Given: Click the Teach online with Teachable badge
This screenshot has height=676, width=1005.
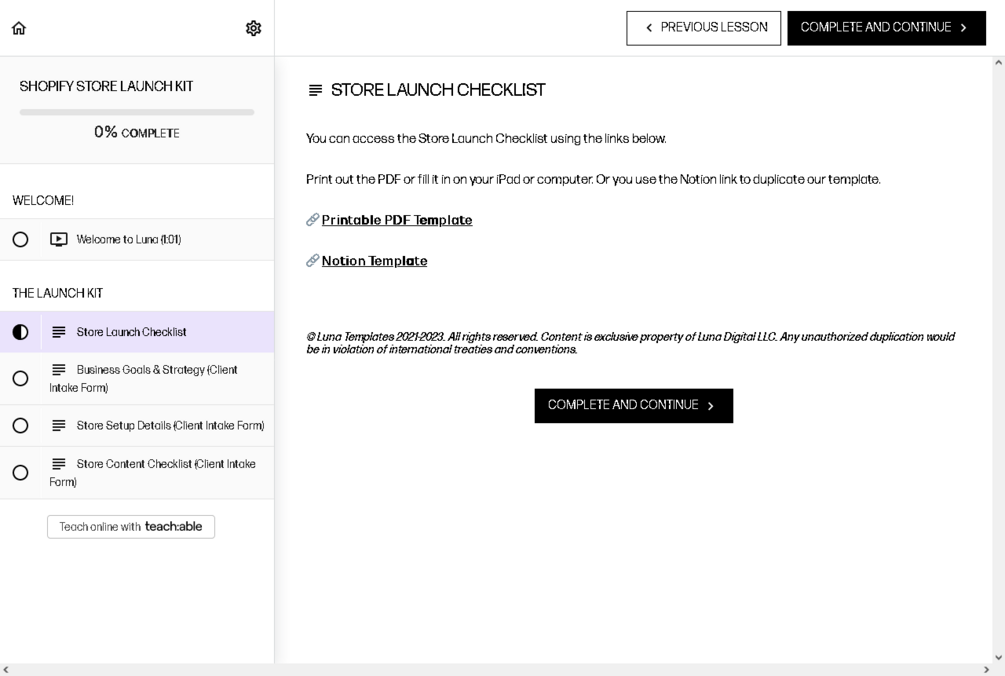Looking at the screenshot, I should 131,527.
